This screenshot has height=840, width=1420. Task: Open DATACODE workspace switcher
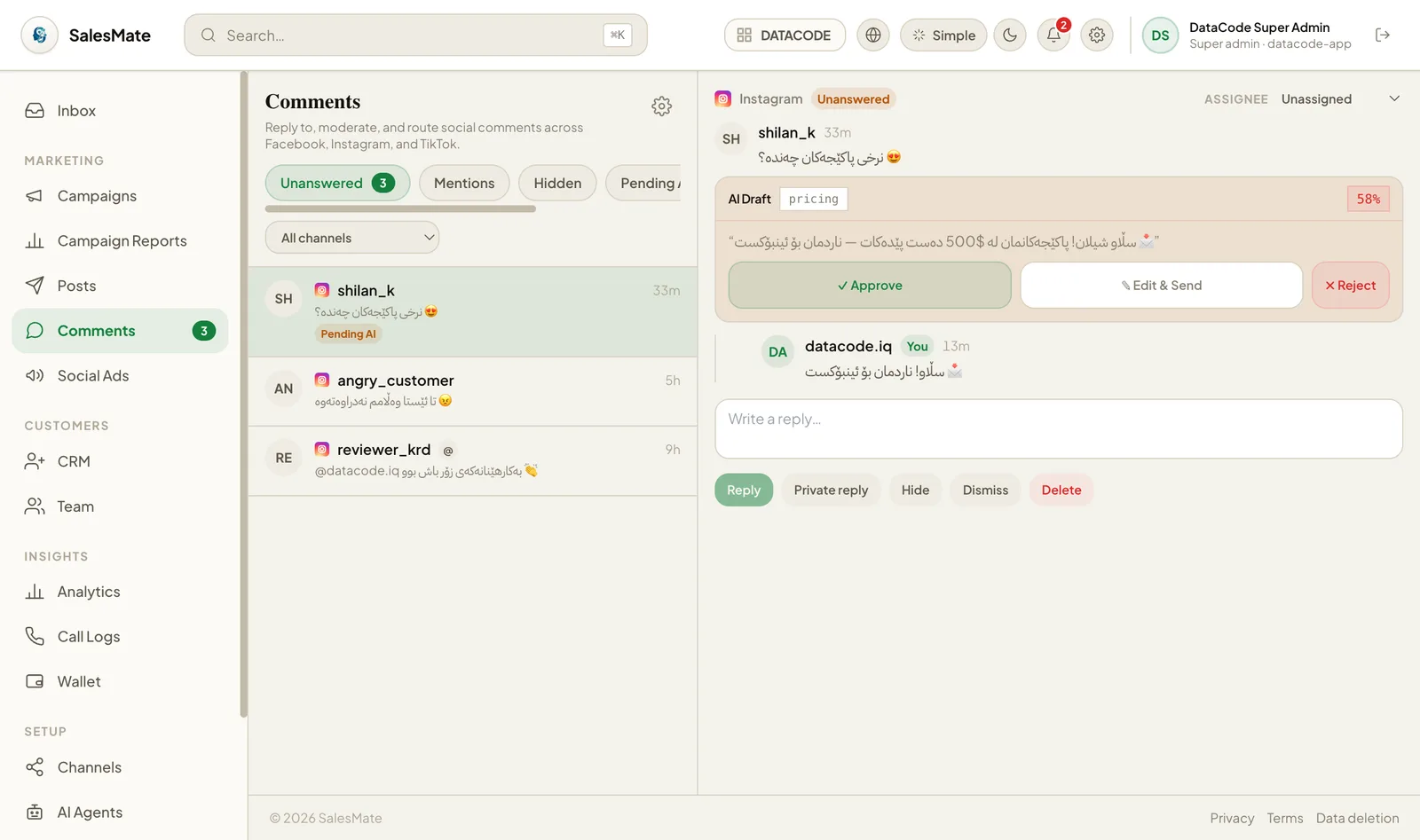[x=785, y=35]
